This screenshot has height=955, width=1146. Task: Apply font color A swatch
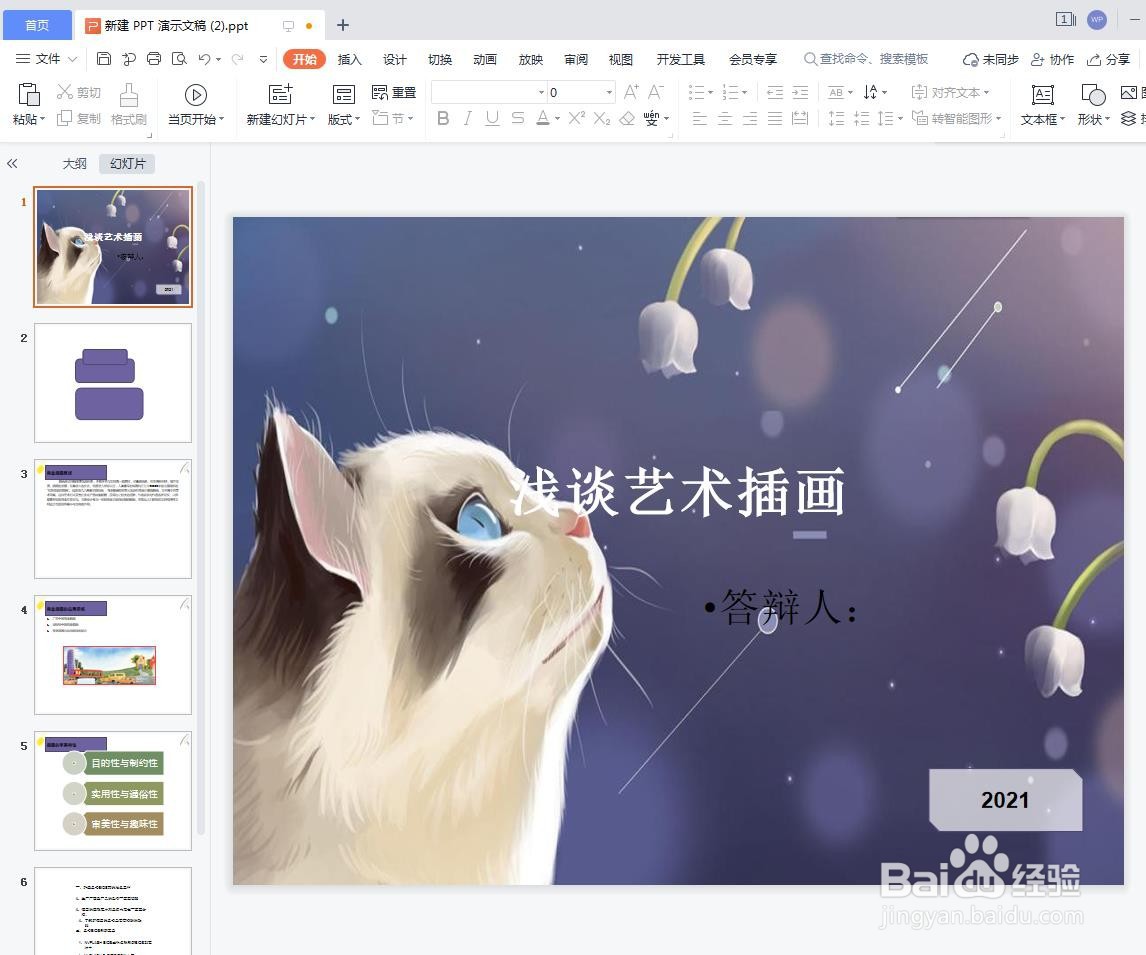click(542, 118)
